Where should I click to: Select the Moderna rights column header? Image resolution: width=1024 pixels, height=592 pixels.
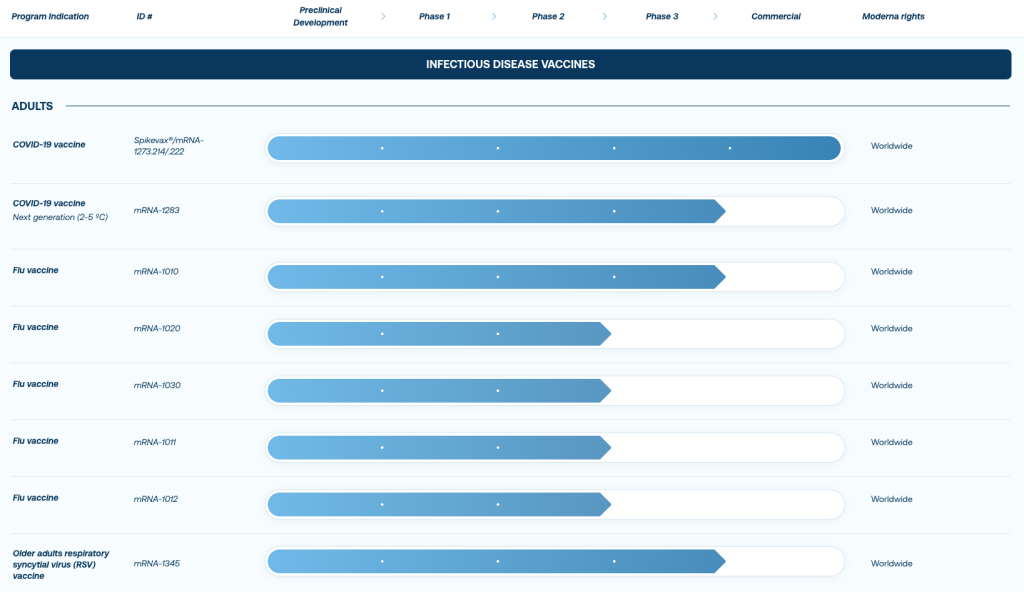coord(893,17)
